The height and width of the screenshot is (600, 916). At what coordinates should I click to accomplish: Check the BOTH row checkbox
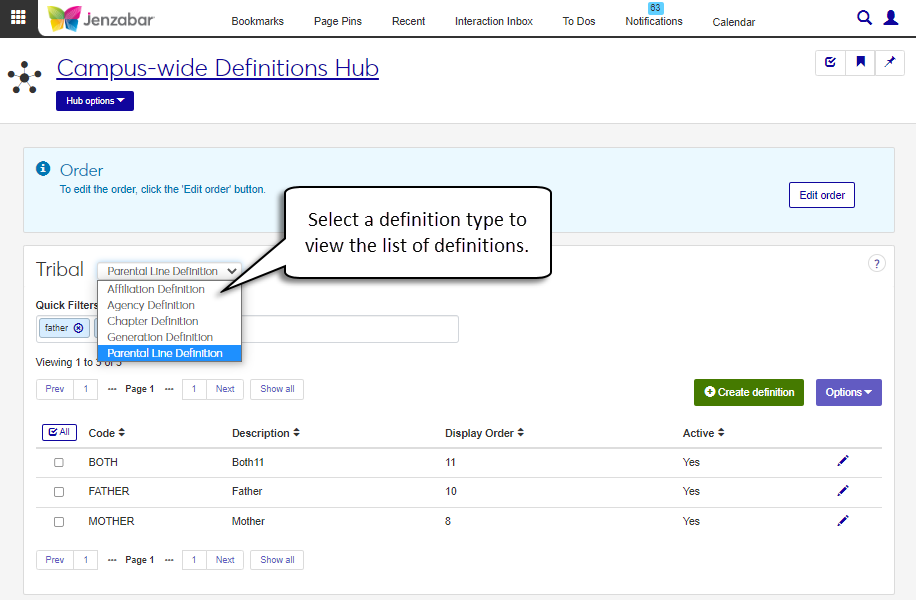[59, 462]
